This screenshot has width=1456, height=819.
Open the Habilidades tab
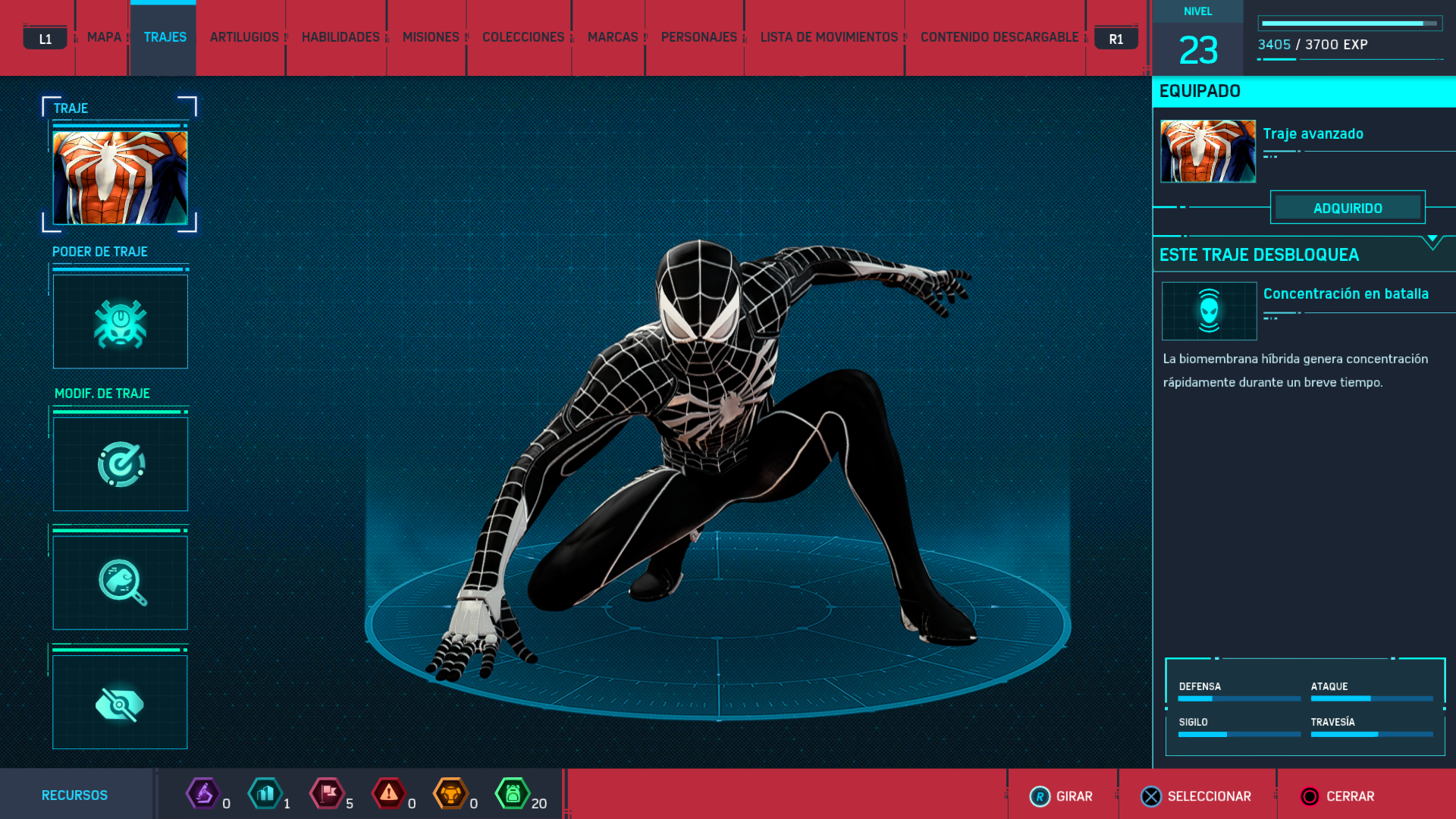[x=340, y=37]
